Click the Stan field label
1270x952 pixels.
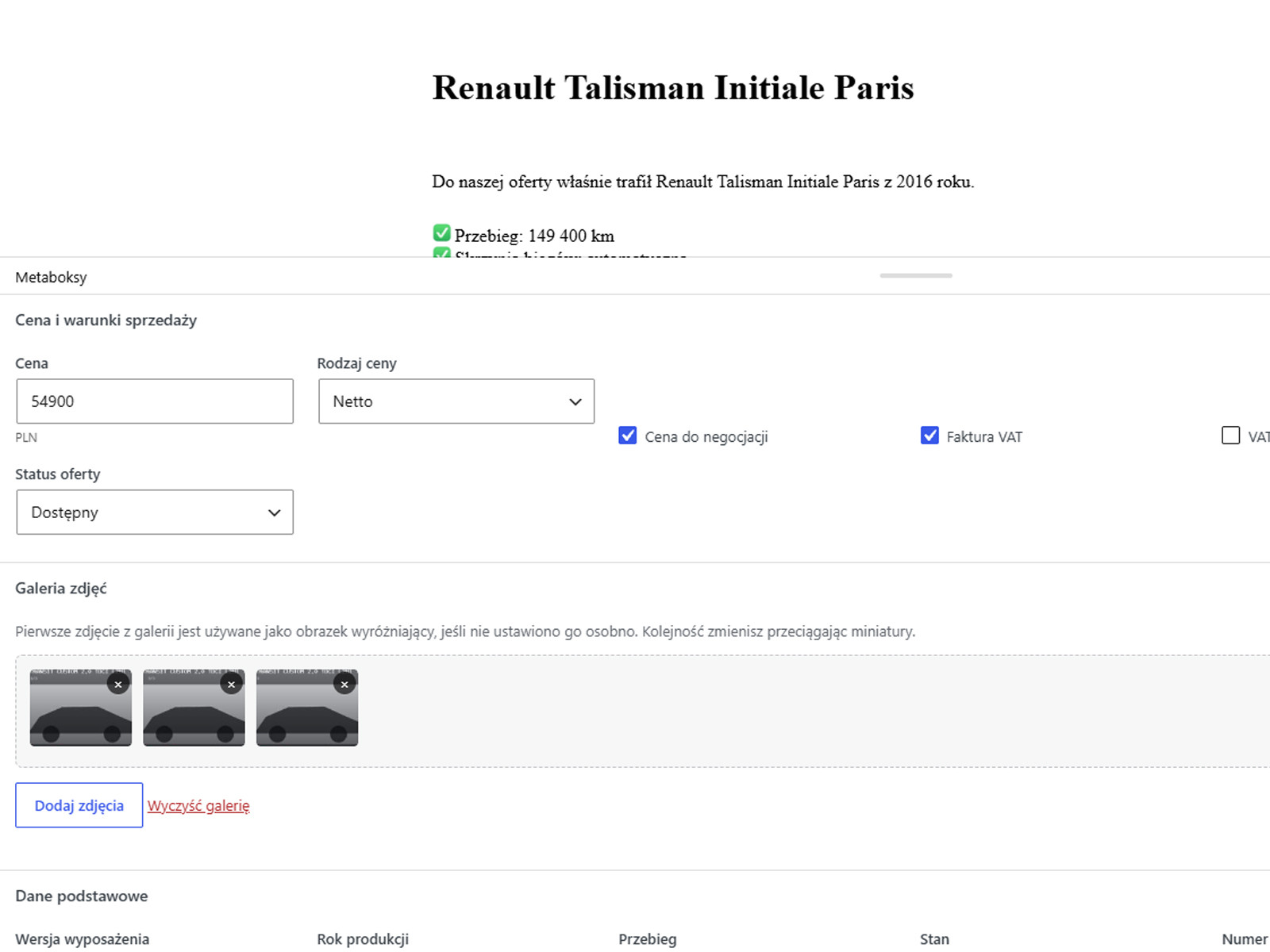pos(935,939)
